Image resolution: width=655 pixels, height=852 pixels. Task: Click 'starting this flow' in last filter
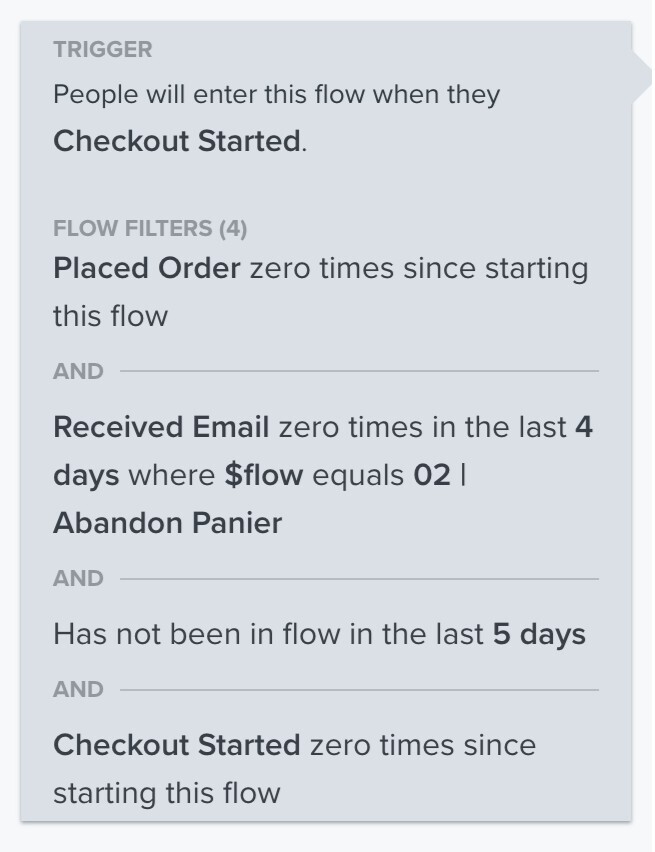(x=166, y=793)
